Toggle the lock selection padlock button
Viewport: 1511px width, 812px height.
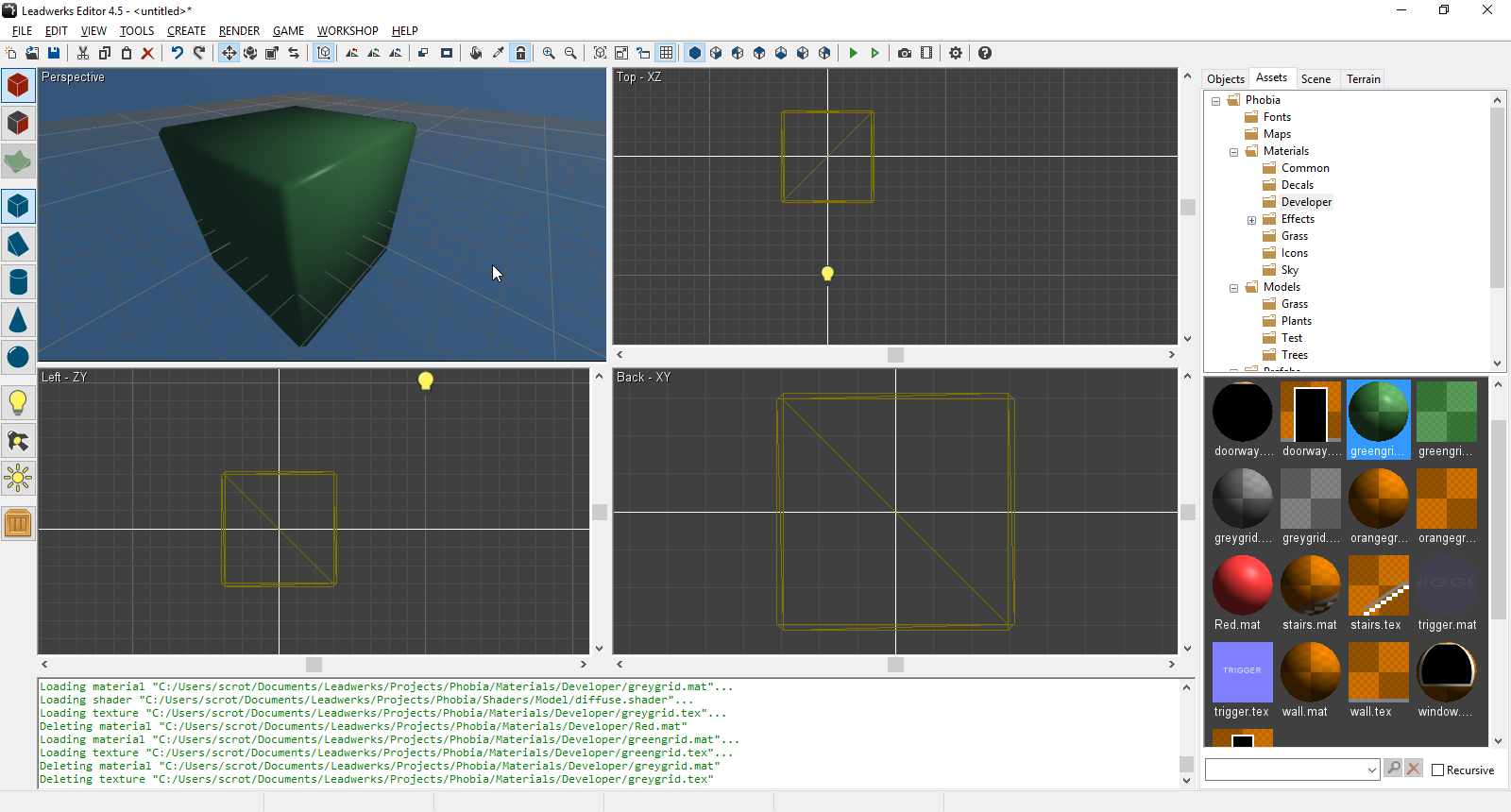click(x=520, y=53)
